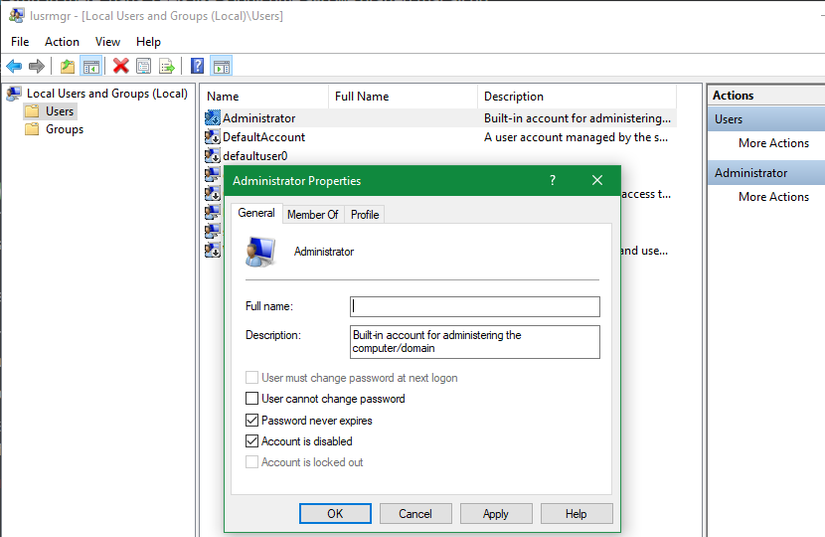
Task: Open the View menu
Action: [107, 42]
